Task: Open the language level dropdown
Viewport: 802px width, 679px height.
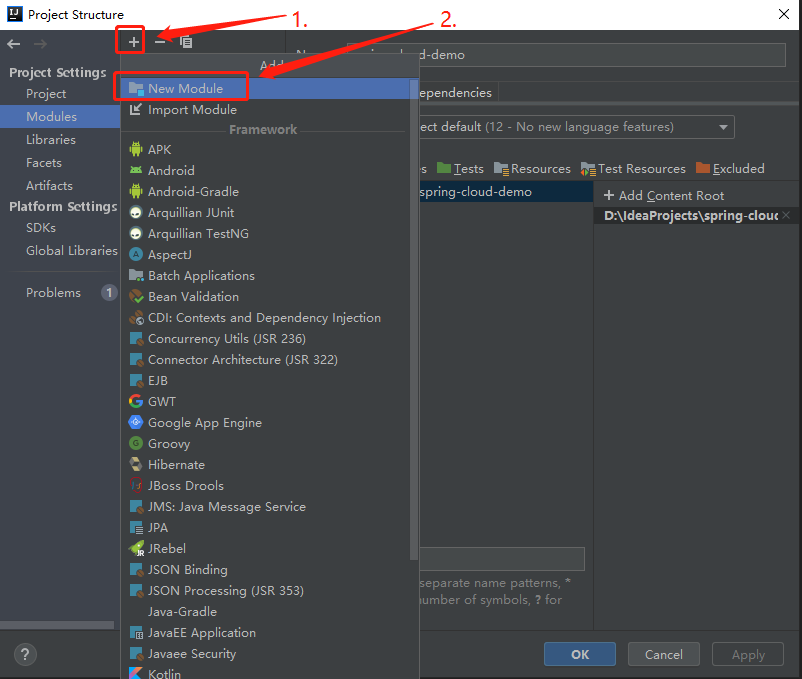Action: [723, 127]
